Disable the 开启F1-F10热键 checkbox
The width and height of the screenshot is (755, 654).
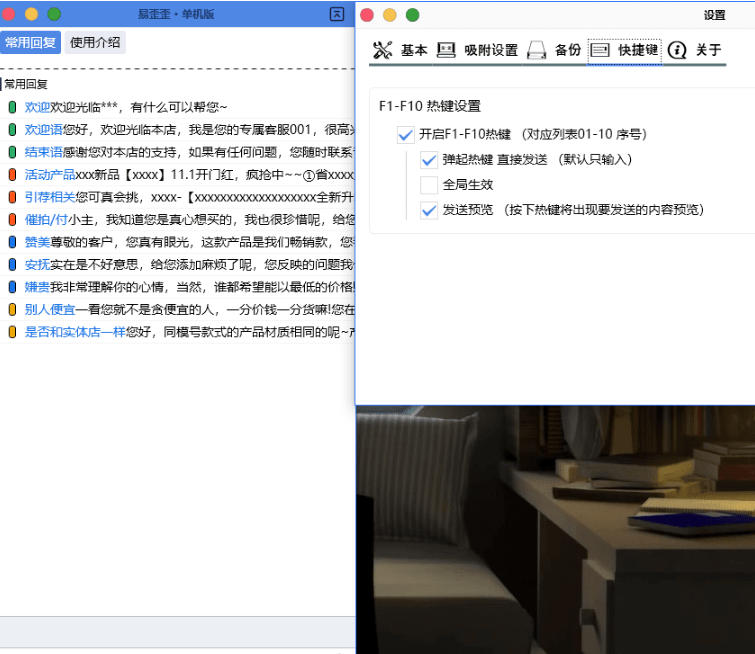405,134
